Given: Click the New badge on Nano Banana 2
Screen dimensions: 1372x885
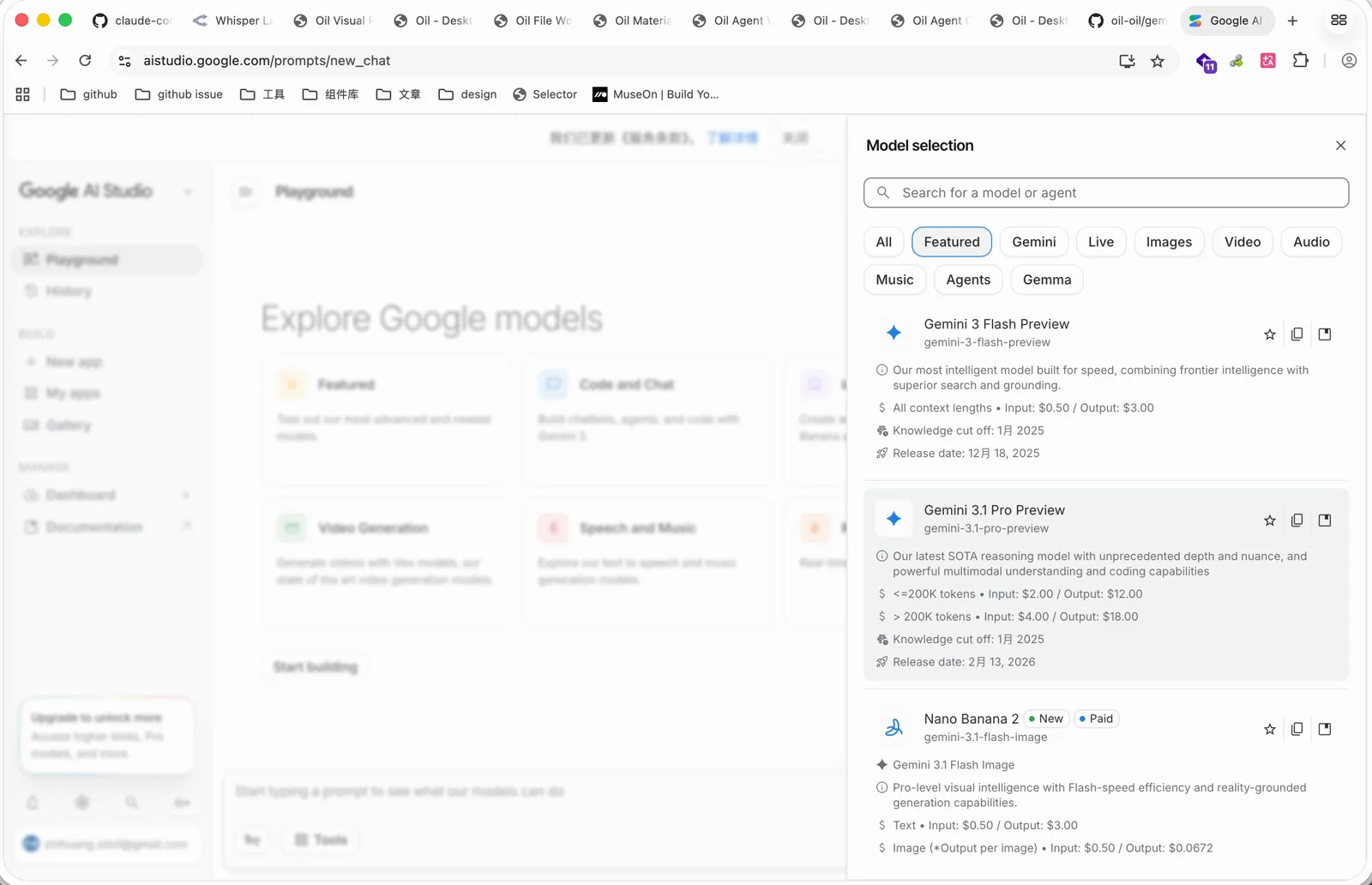Looking at the screenshot, I should (x=1046, y=719).
